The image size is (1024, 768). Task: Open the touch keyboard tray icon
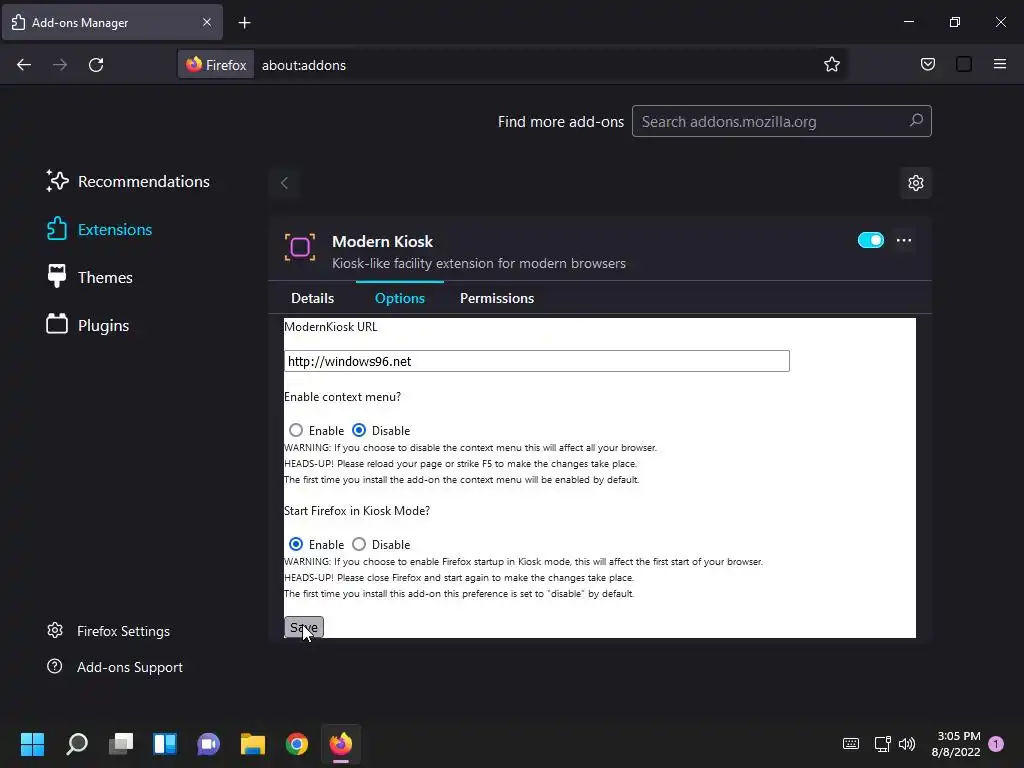(x=851, y=744)
